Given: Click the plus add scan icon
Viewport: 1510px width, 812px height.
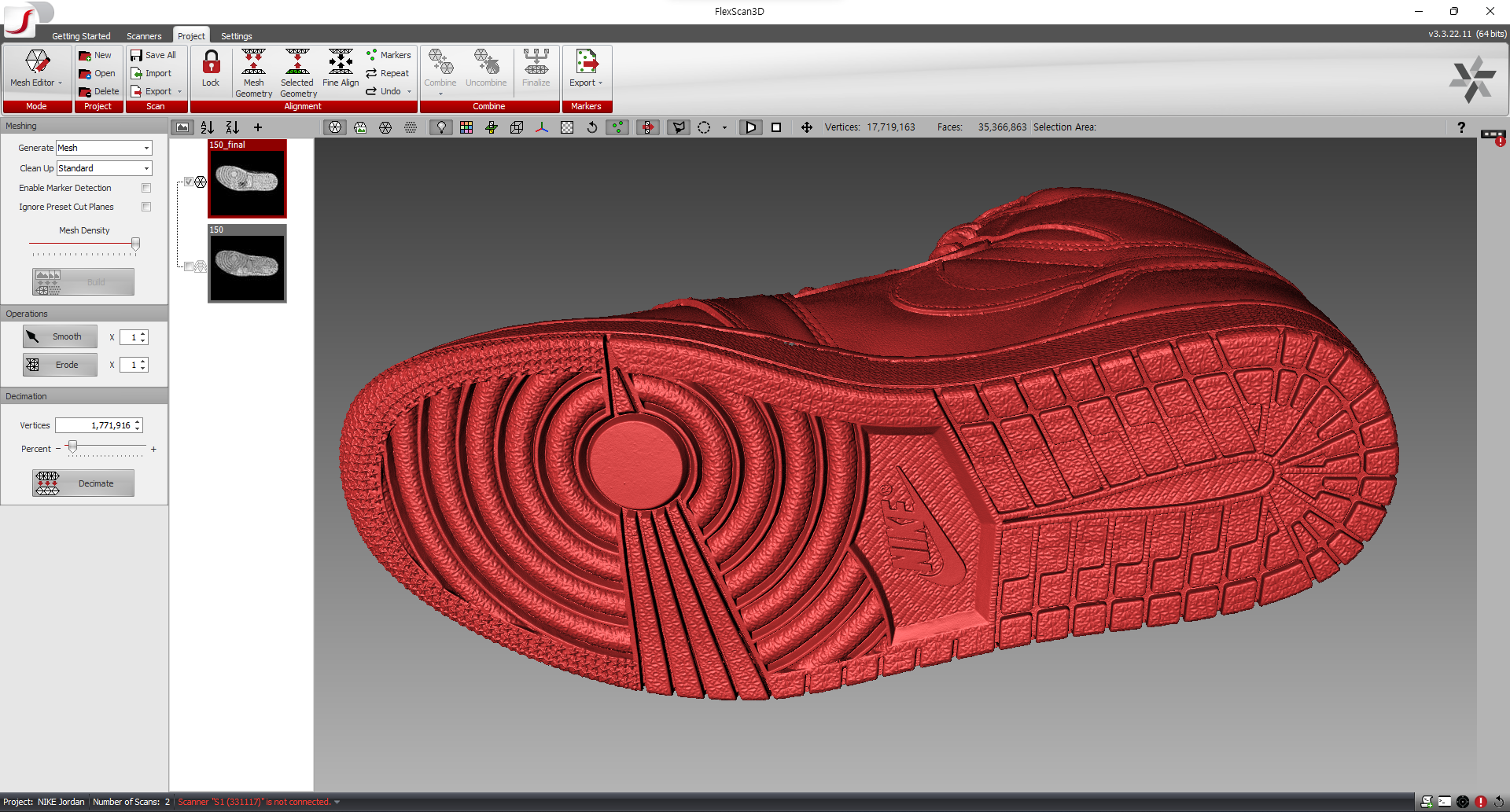Looking at the screenshot, I should coord(257,127).
